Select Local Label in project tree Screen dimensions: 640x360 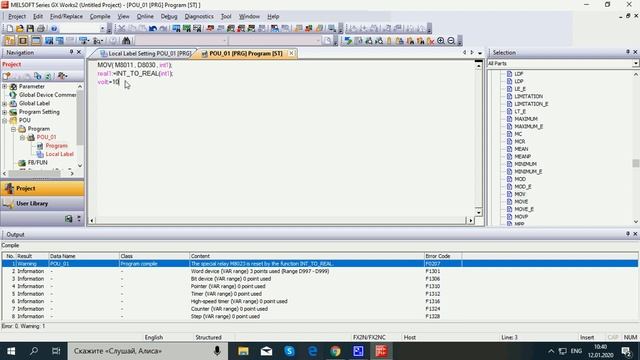[60, 154]
